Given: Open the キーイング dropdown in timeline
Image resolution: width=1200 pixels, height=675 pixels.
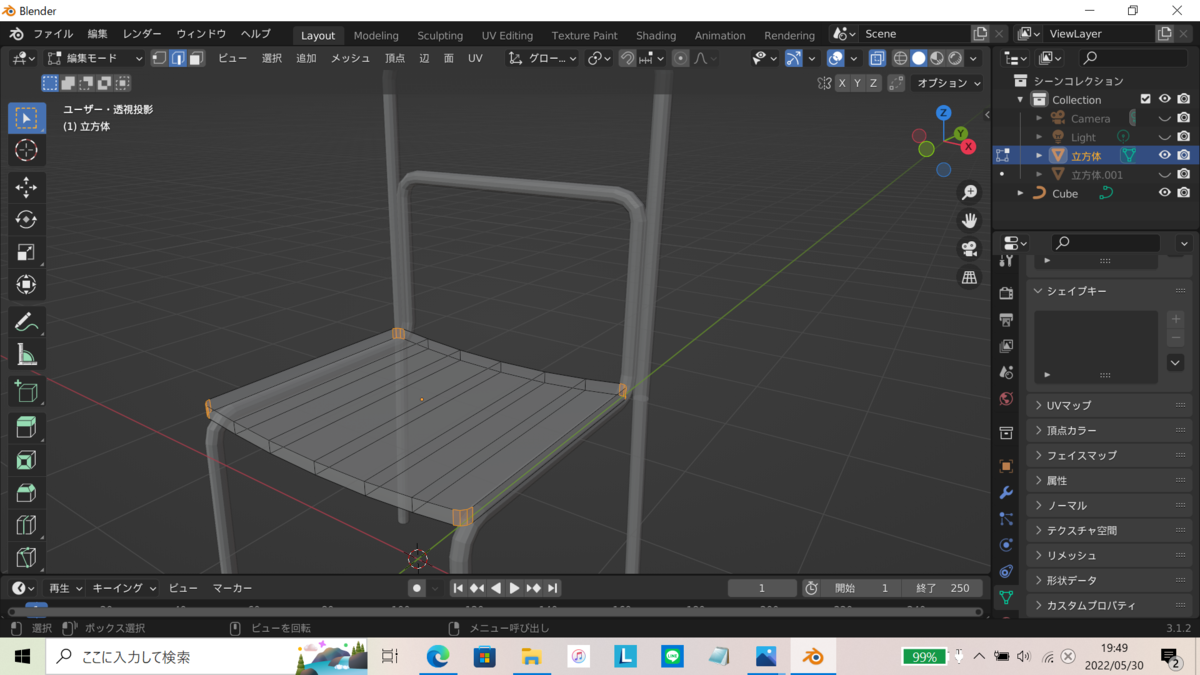Looking at the screenshot, I should [x=124, y=588].
